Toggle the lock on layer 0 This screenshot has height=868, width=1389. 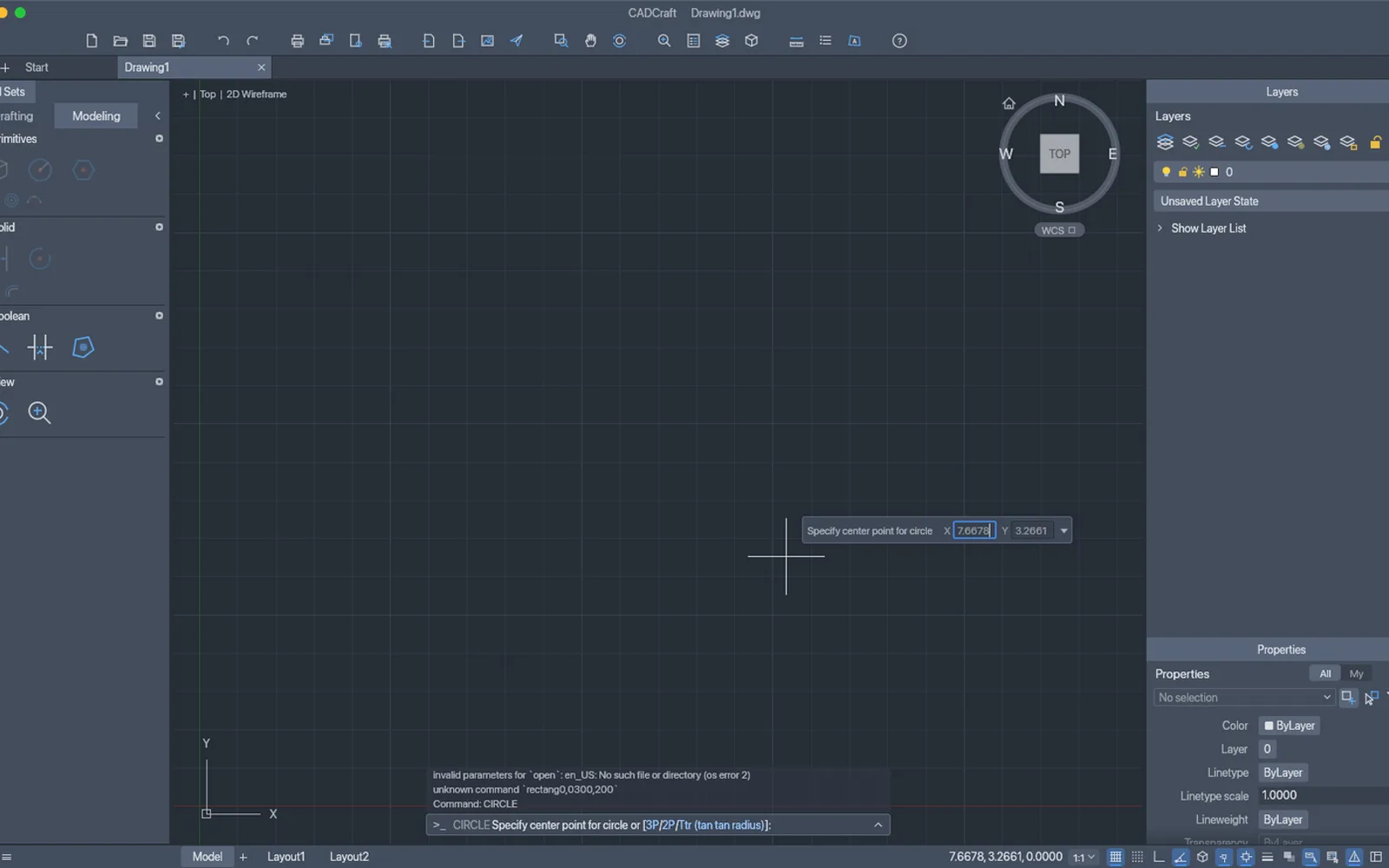pos(1182,172)
